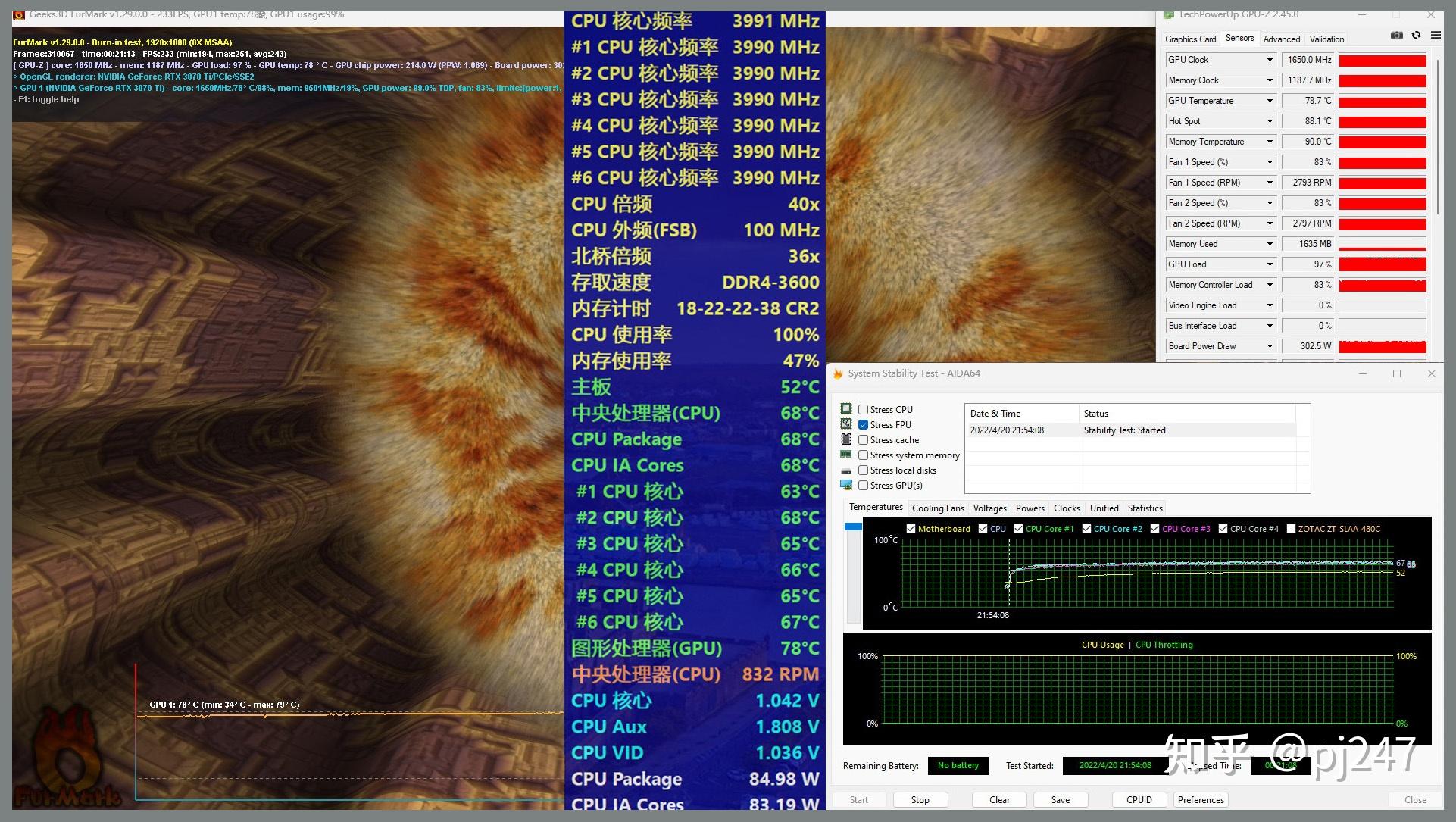Click the AIDA64 temperature graph blue scale slider

tap(853, 527)
